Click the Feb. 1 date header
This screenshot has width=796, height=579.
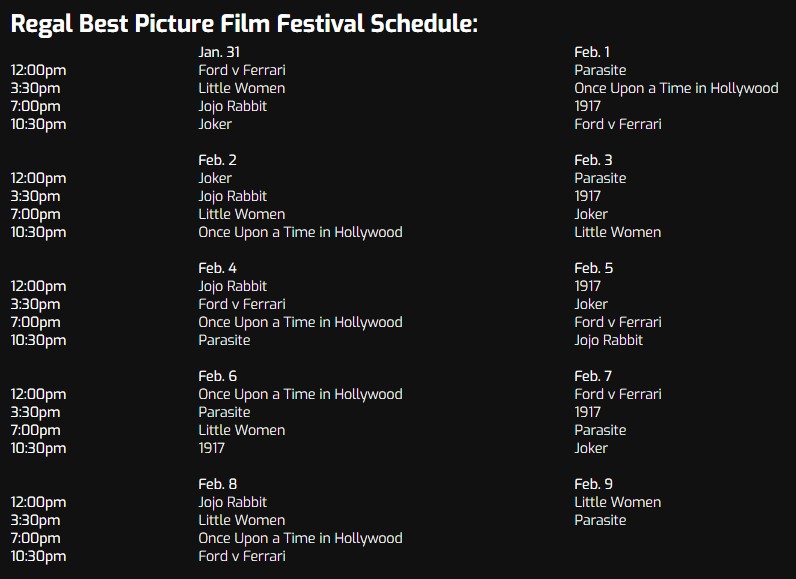click(x=592, y=52)
